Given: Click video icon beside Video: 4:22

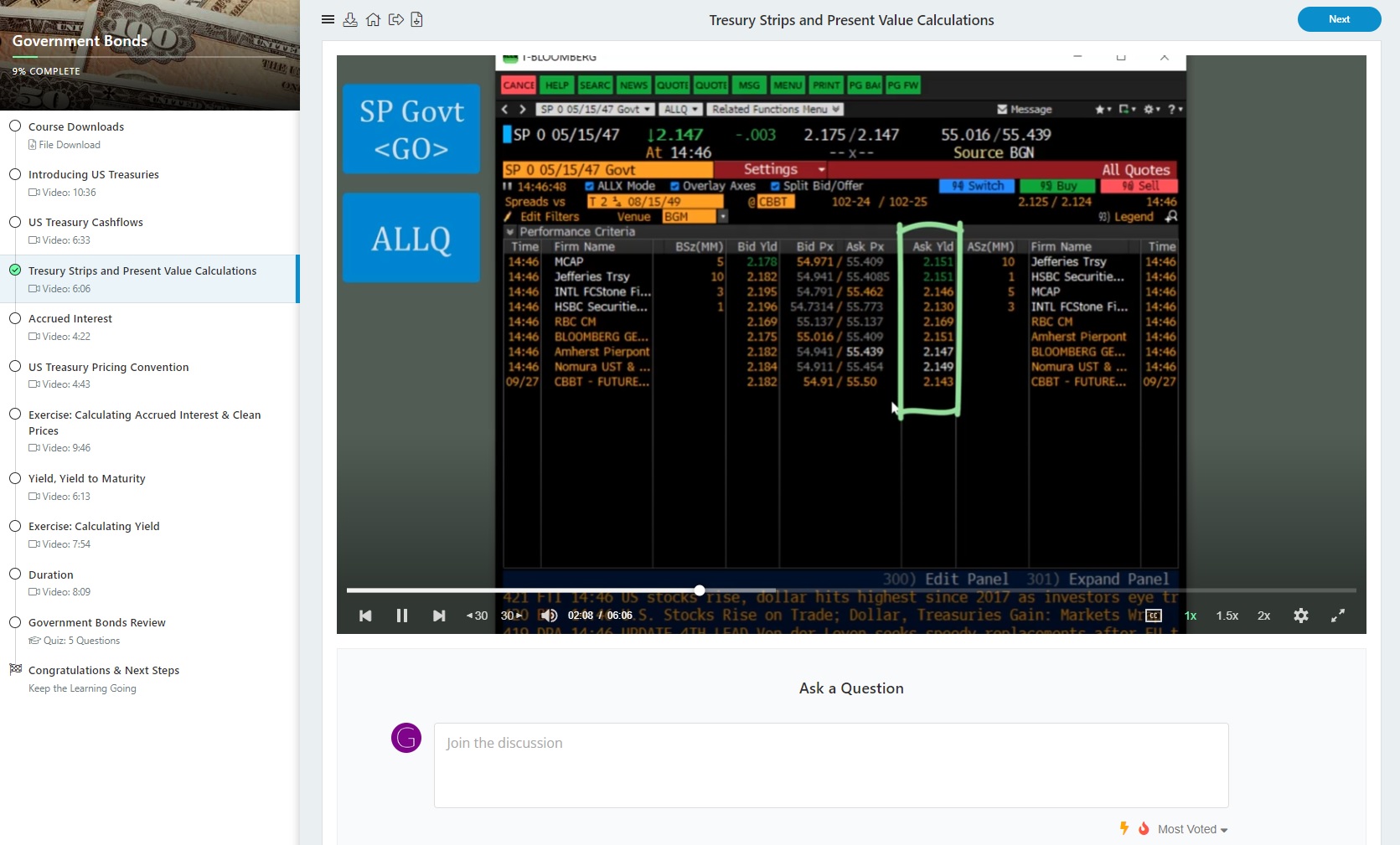Looking at the screenshot, I should coord(34,337).
